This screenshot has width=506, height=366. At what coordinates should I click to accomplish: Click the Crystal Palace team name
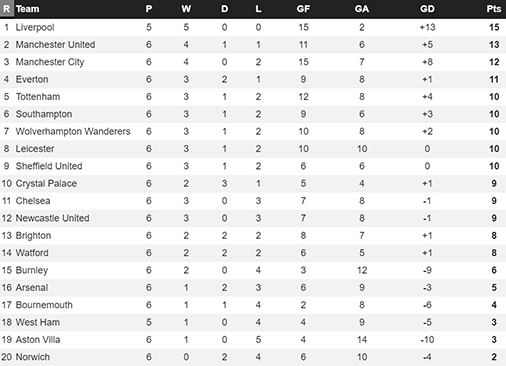coord(46,183)
